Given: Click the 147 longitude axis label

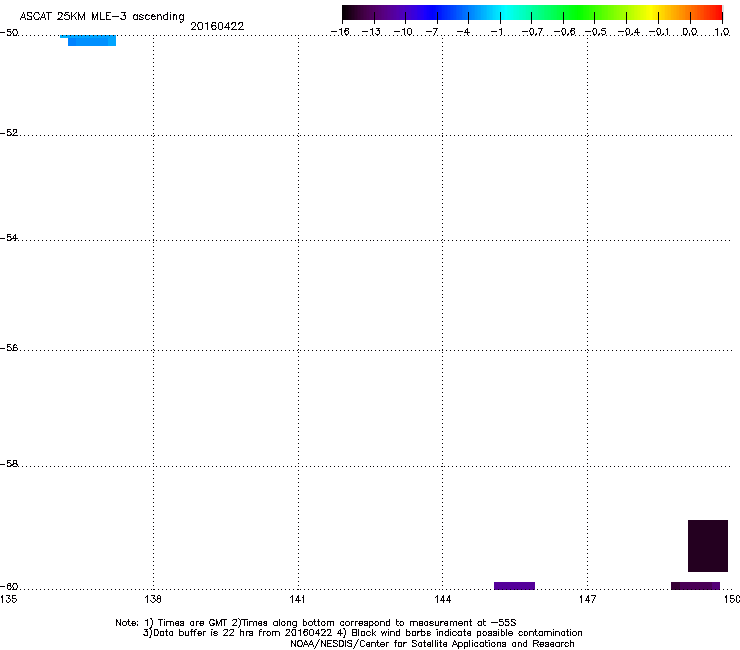Looking at the screenshot, I should [x=587, y=599].
